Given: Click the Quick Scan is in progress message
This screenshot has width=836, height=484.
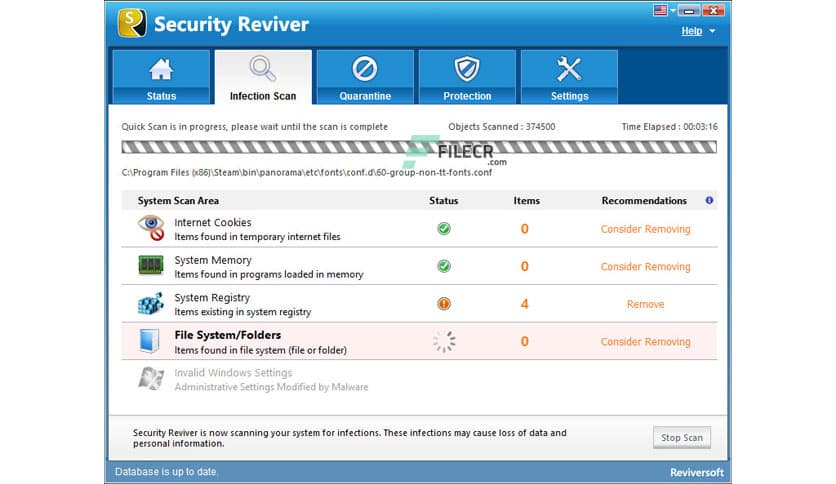Looking at the screenshot, I should (x=254, y=126).
